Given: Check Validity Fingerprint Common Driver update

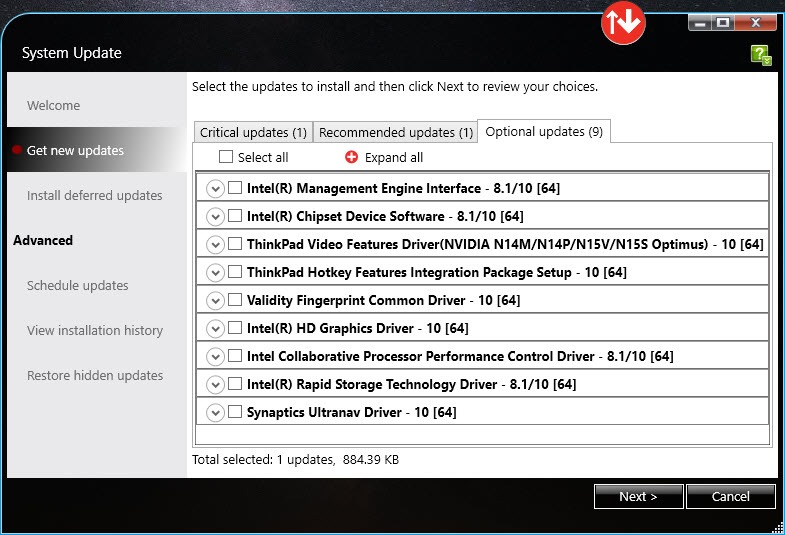Looking at the screenshot, I should [235, 300].
